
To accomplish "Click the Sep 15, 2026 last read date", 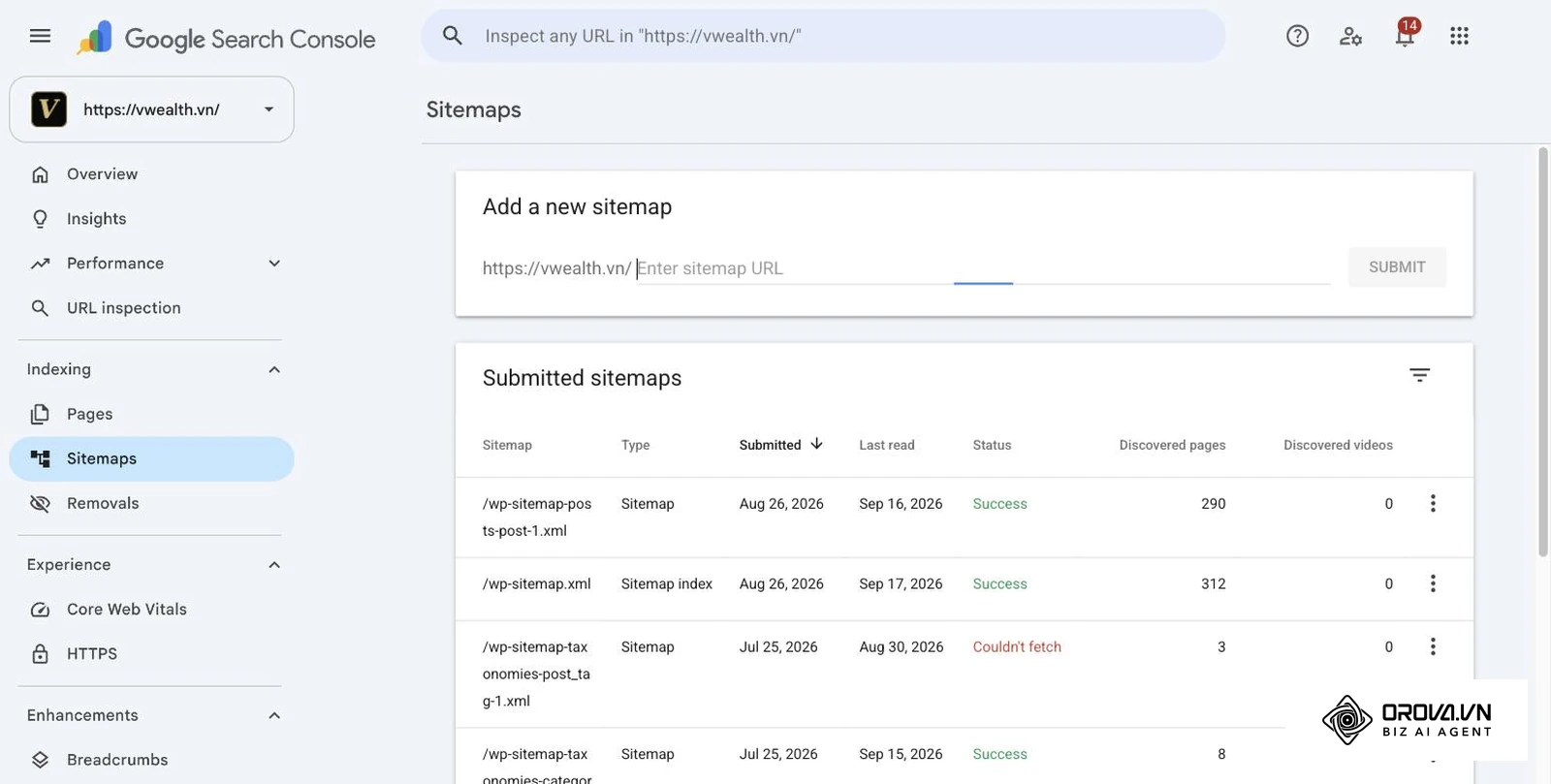I will (x=901, y=754).
